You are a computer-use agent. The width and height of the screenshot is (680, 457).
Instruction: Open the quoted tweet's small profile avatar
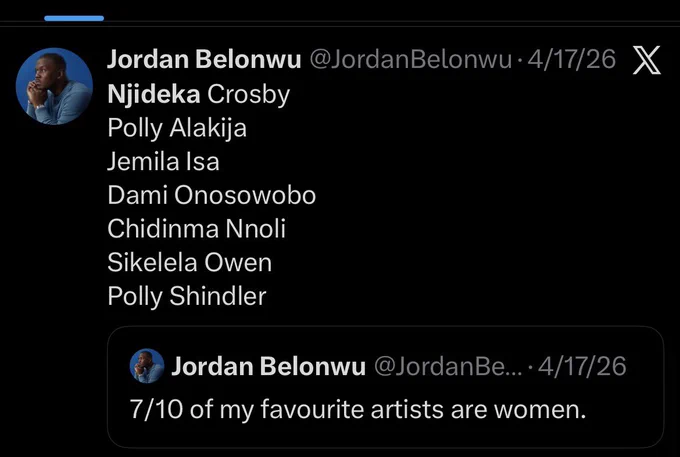pos(147,366)
